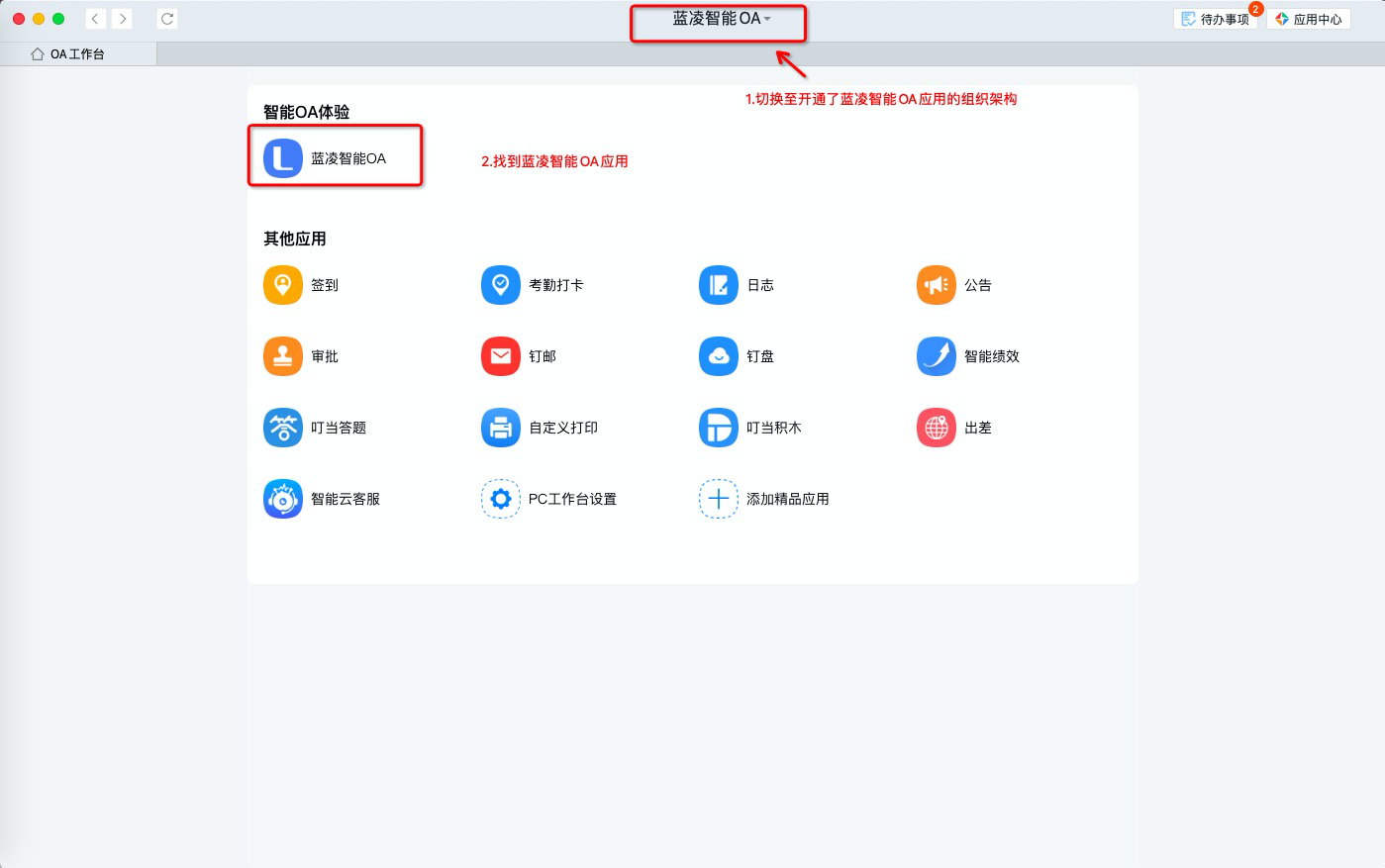Click the 其他应用 section heading
This screenshot has width=1385, height=868.
(x=295, y=239)
